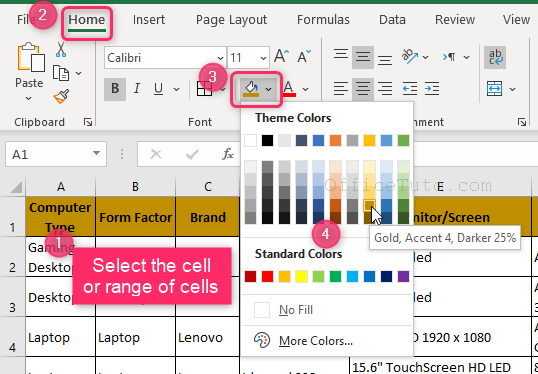
Task: Toggle Italic formatting button
Action: (137, 89)
